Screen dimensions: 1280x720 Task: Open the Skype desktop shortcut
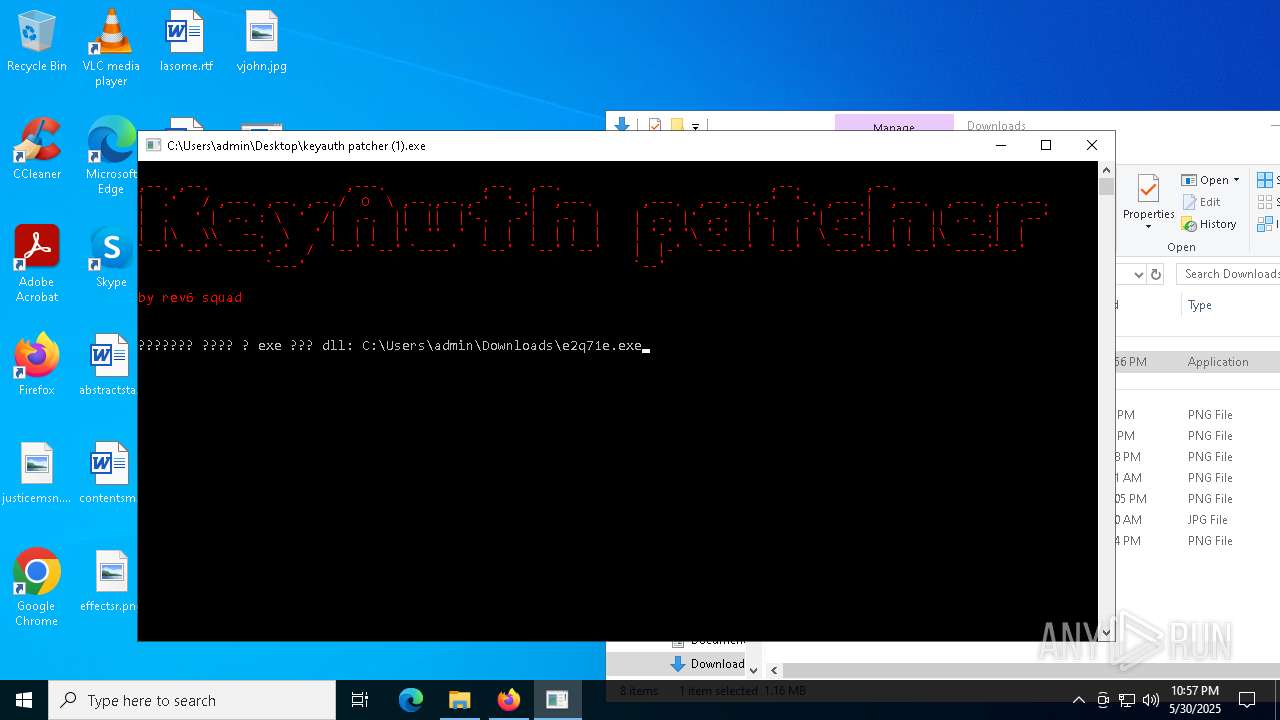point(111,258)
